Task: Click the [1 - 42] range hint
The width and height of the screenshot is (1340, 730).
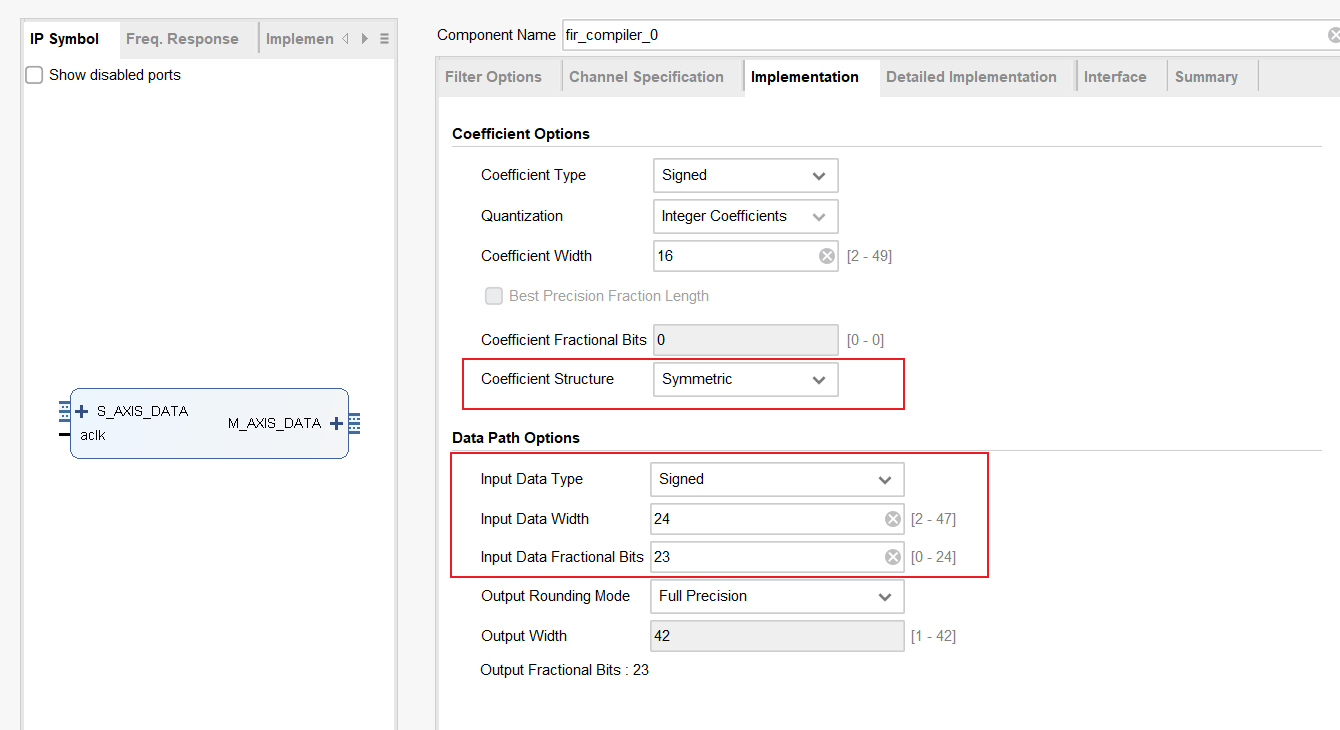Action: (933, 636)
